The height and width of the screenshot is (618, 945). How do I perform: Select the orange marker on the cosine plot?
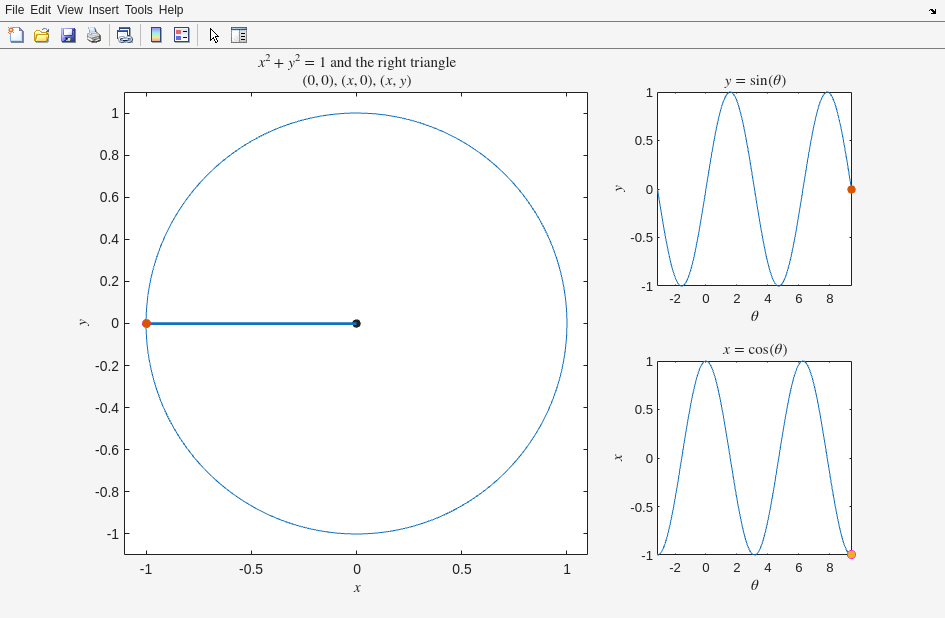coord(851,554)
